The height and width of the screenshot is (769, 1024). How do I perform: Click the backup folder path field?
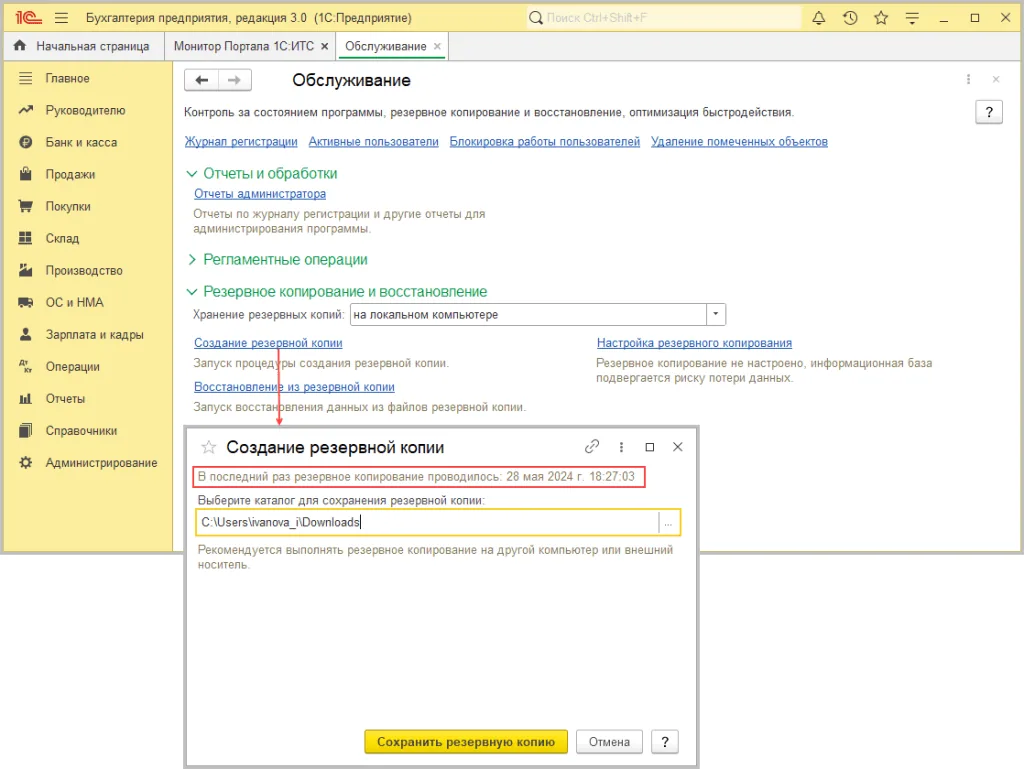coord(427,522)
